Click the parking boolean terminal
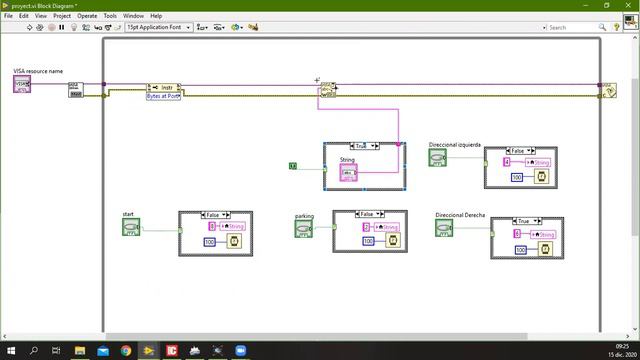The width and height of the screenshot is (640, 360). [304, 229]
